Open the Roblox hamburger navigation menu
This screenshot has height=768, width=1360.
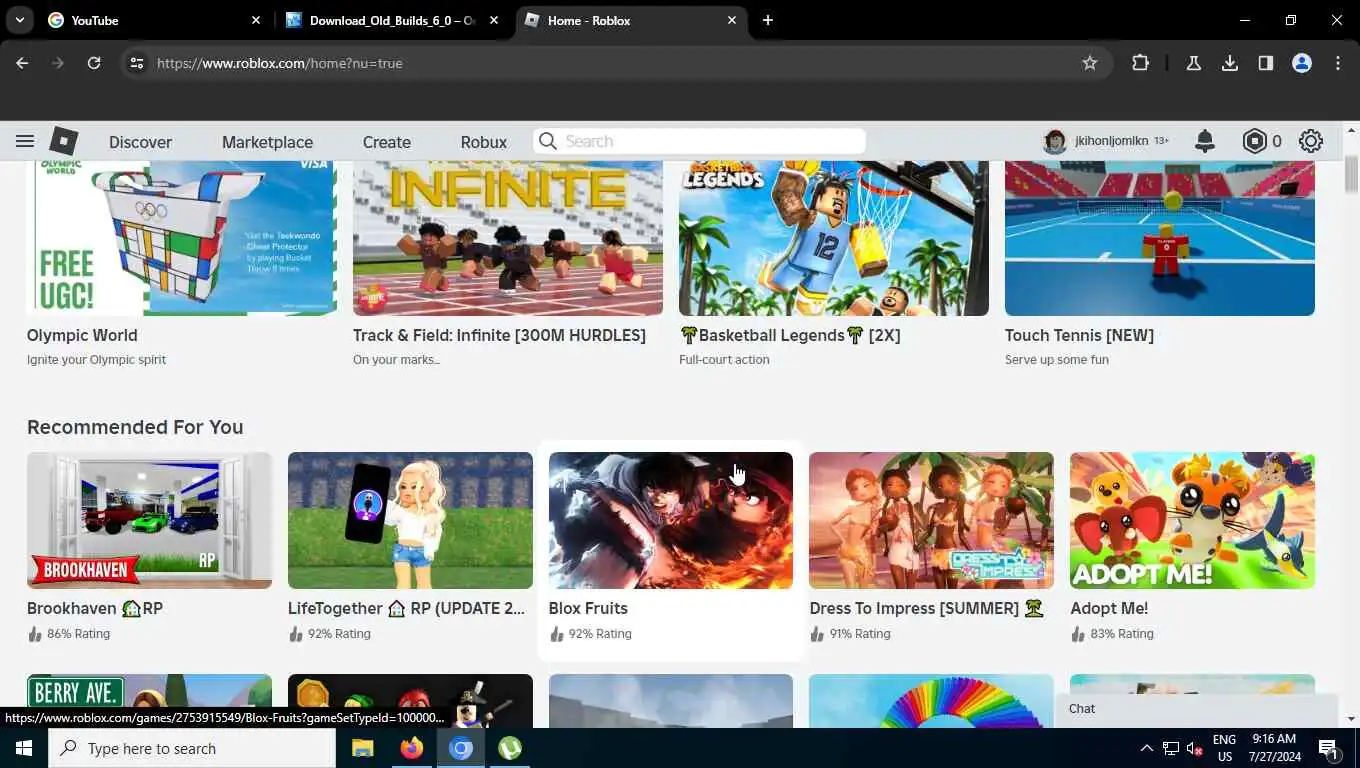[x=25, y=142]
